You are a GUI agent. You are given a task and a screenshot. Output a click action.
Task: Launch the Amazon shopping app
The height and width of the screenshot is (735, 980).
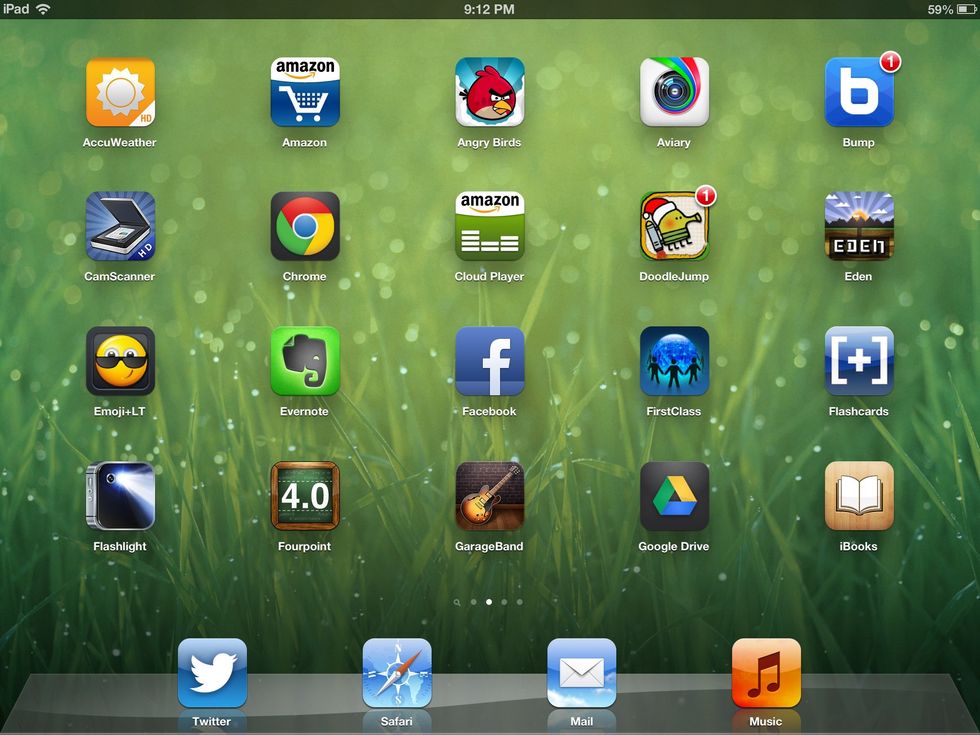305,92
